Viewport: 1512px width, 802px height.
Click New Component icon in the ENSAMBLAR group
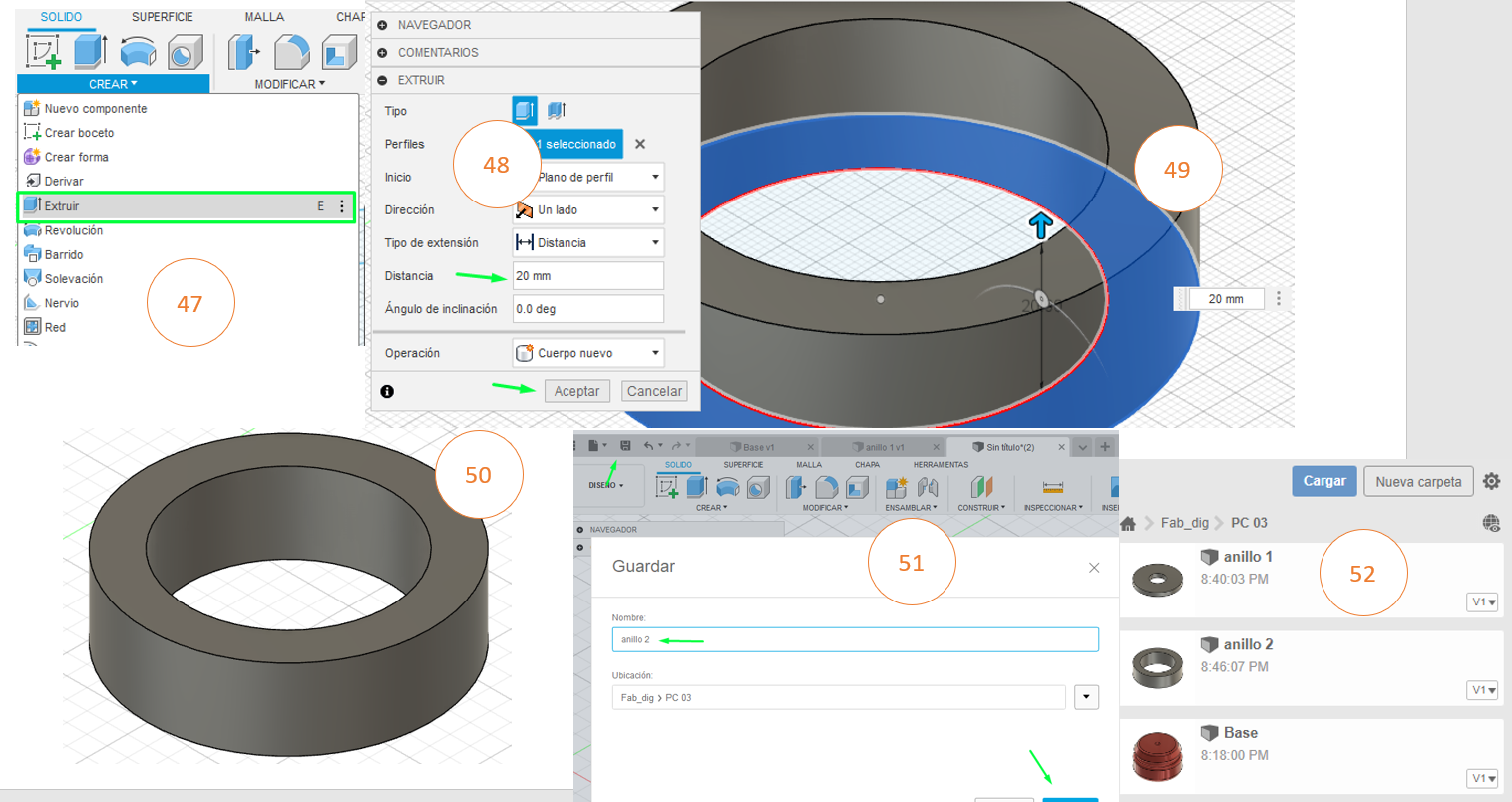click(896, 486)
